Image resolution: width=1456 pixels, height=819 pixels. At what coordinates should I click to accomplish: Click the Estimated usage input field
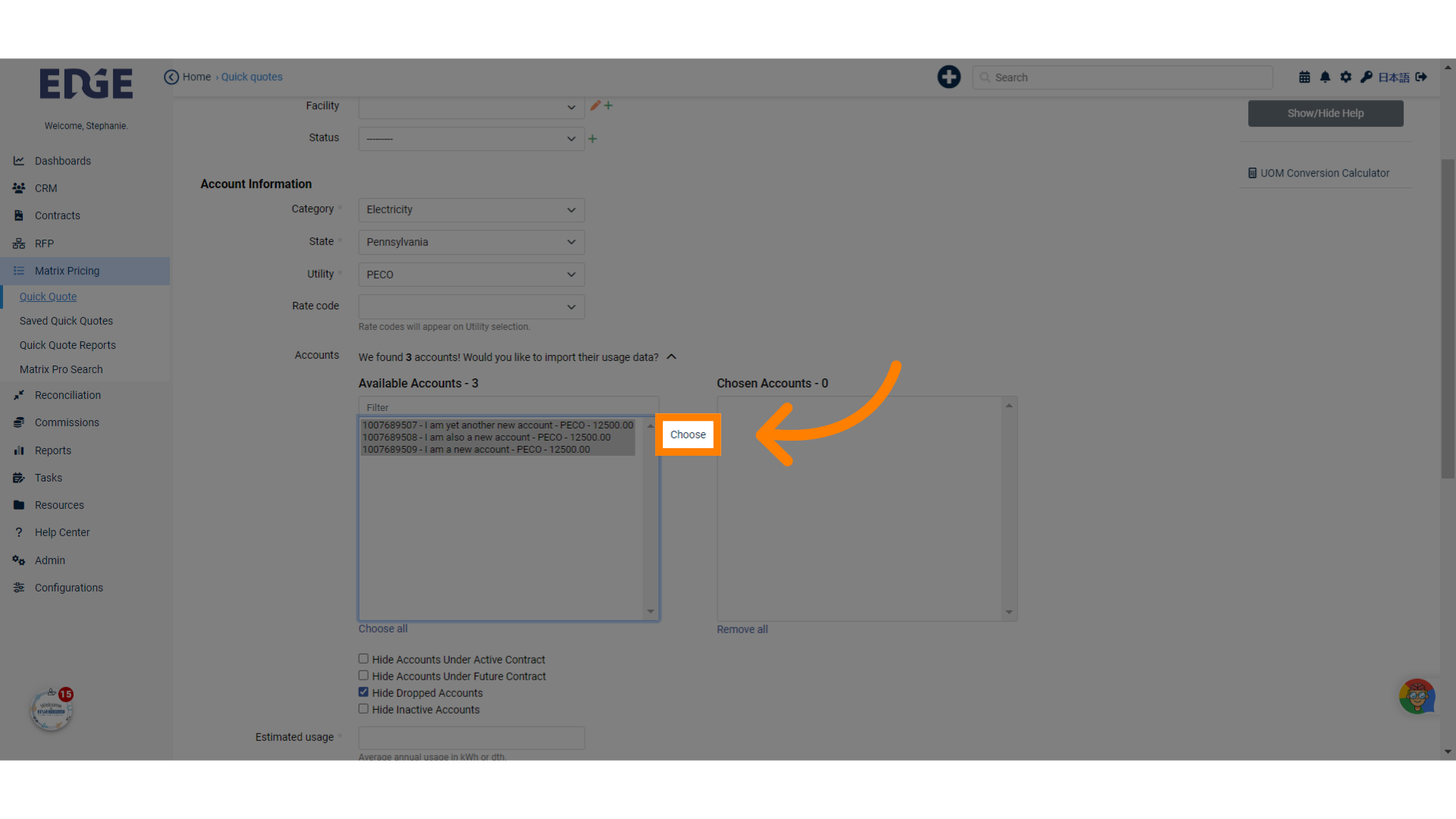[471, 738]
